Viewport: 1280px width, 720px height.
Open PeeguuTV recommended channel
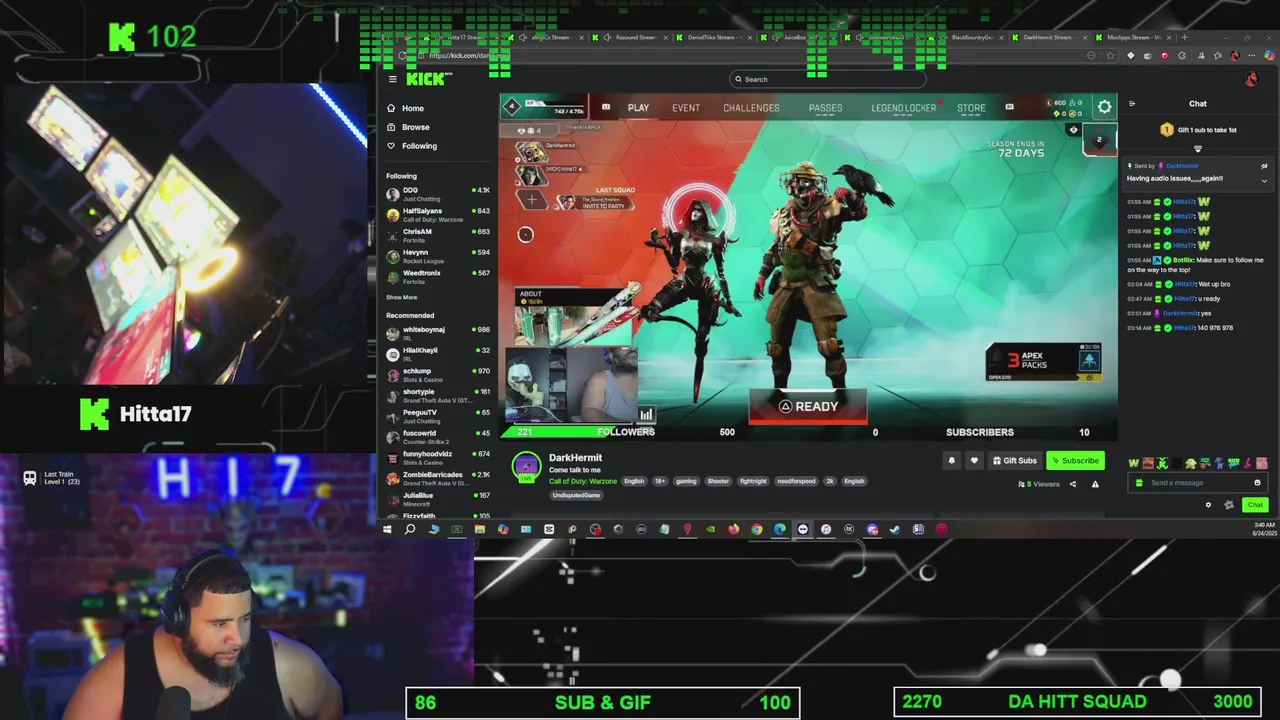point(438,416)
